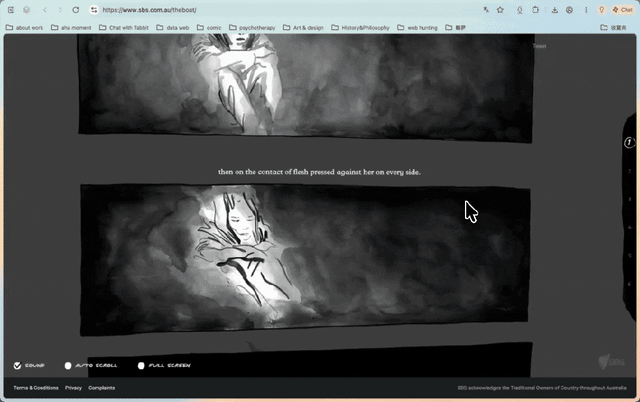Click the upper crouching figure illustration panel
The image size is (640, 402).
coord(306,88)
